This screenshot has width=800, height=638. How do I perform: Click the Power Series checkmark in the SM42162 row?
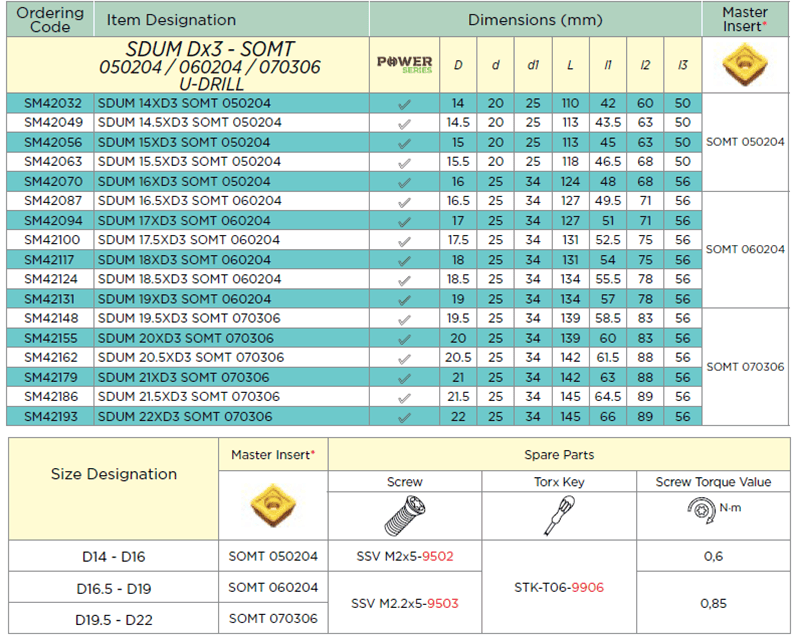[404, 359]
